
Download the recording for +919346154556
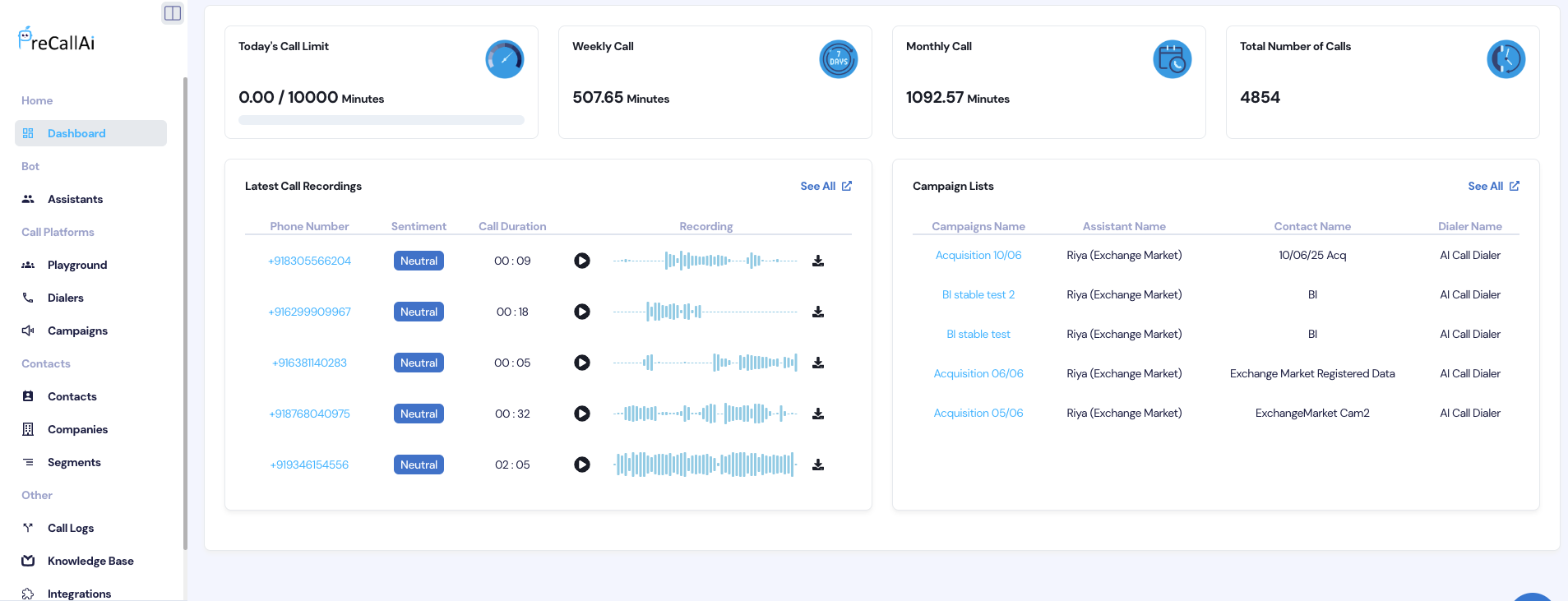[x=818, y=465]
